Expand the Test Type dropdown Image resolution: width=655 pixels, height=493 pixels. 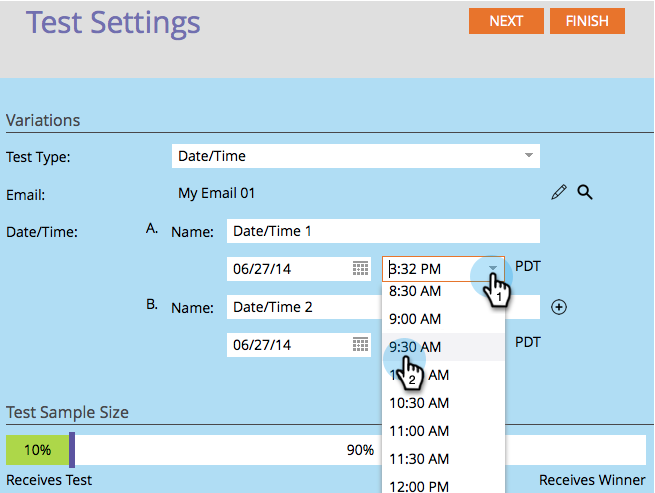pos(528,156)
